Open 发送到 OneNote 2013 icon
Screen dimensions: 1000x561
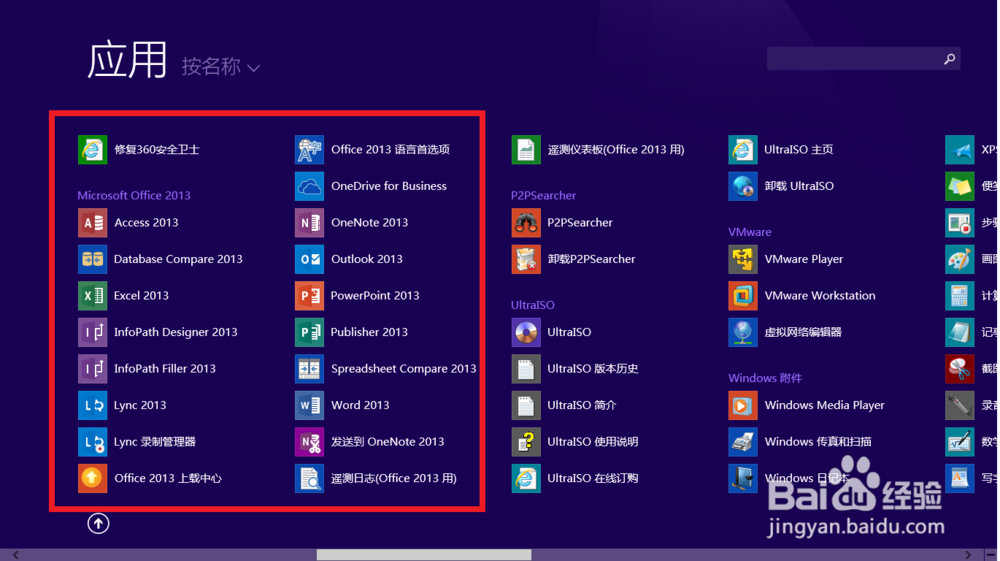click(x=309, y=442)
